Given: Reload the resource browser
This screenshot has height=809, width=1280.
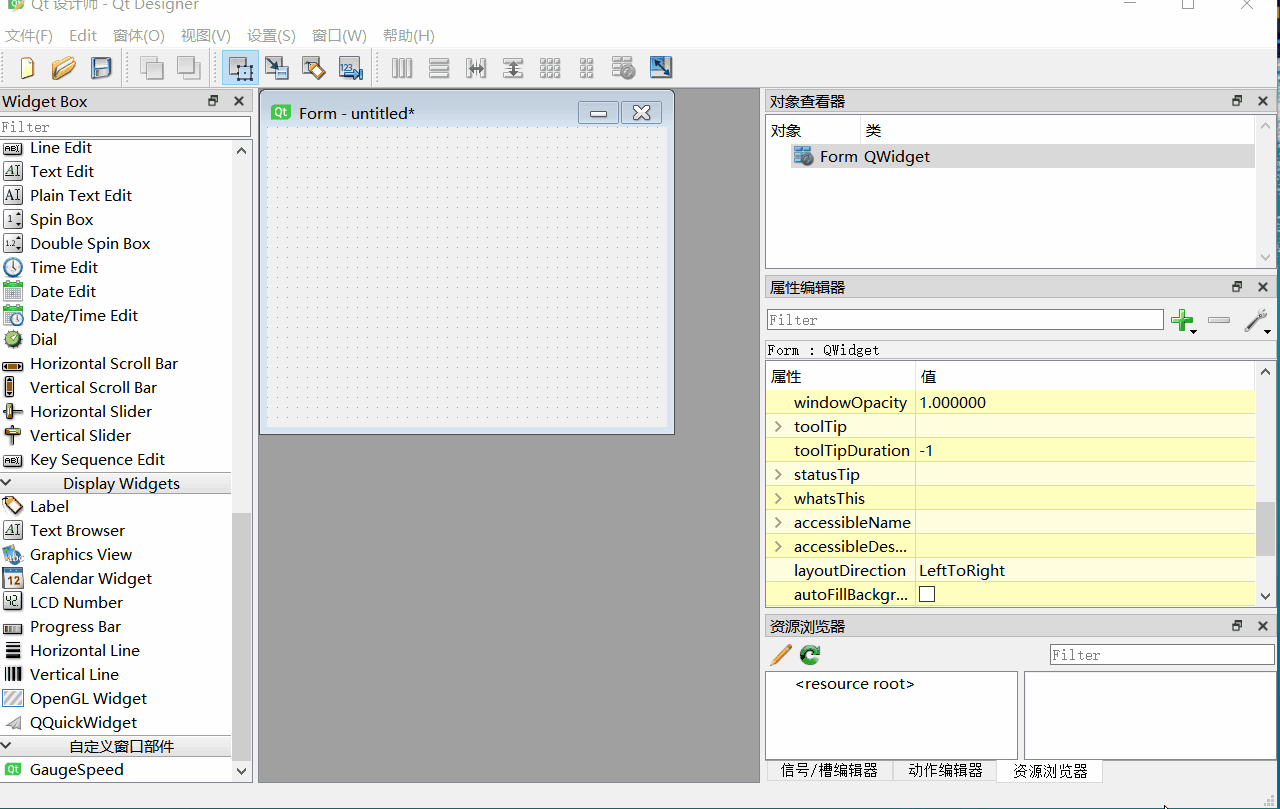Looking at the screenshot, I should [808, 655].
